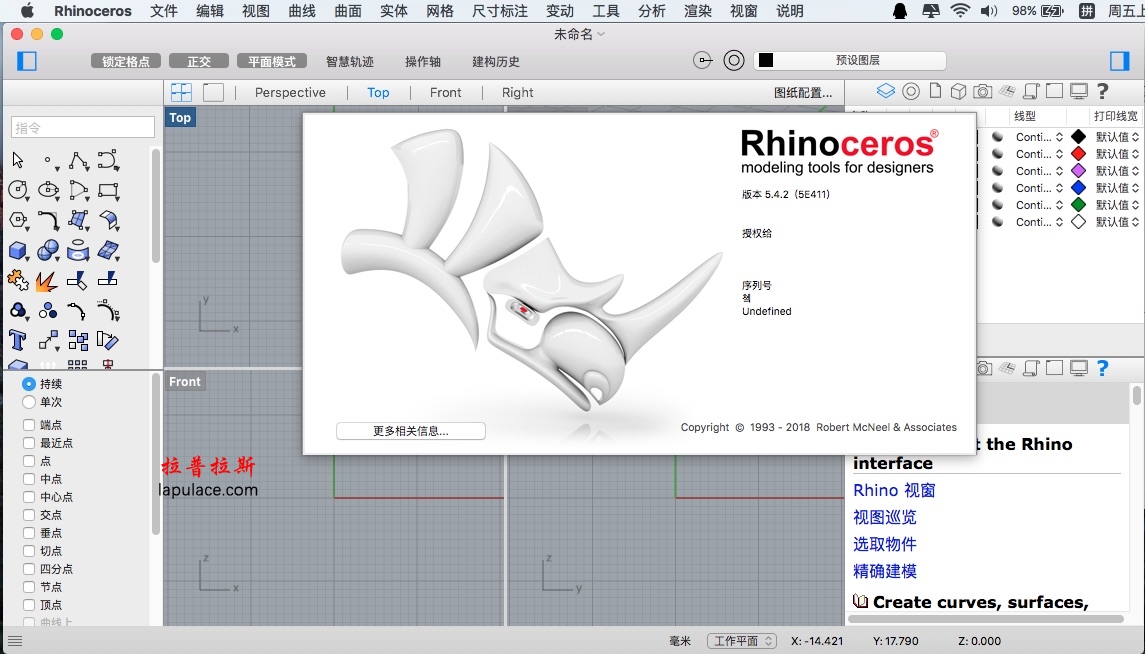The width and height of the screenshot is (1145, 654).
Task: Open the 图纸配置... button
Action: 803,92
